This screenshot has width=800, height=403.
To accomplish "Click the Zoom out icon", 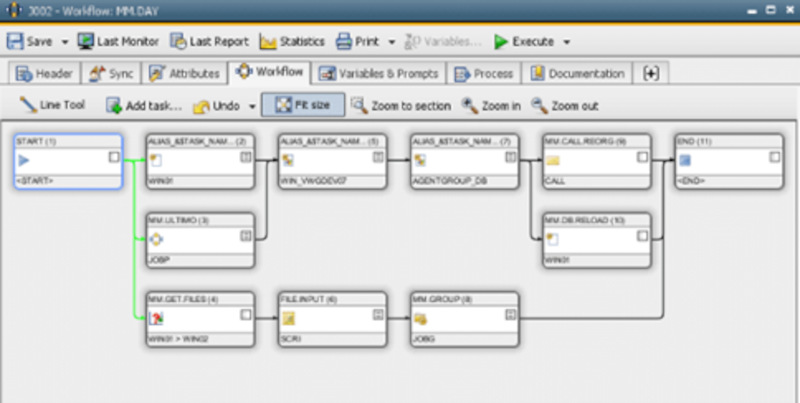I will (x=540, y=105).
